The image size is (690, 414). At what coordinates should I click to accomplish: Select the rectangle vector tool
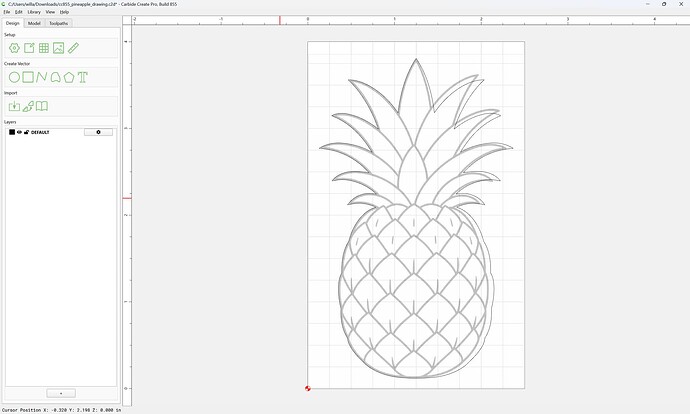click(x=28, y=77)
